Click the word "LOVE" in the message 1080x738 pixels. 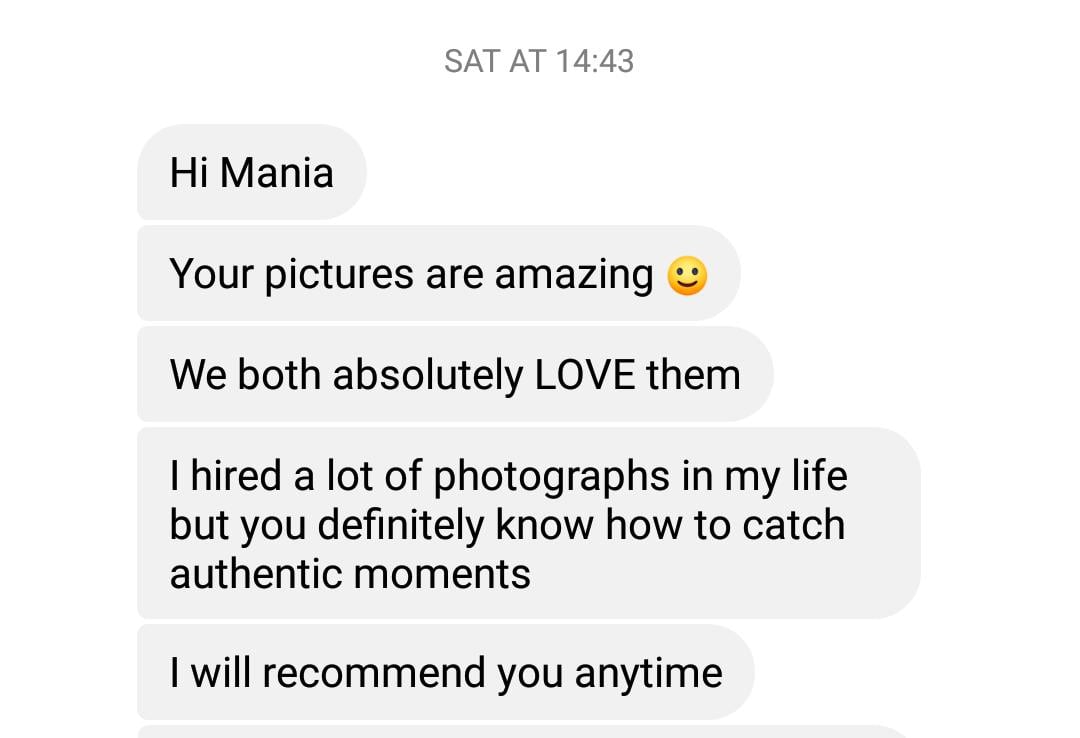(585, 375)
